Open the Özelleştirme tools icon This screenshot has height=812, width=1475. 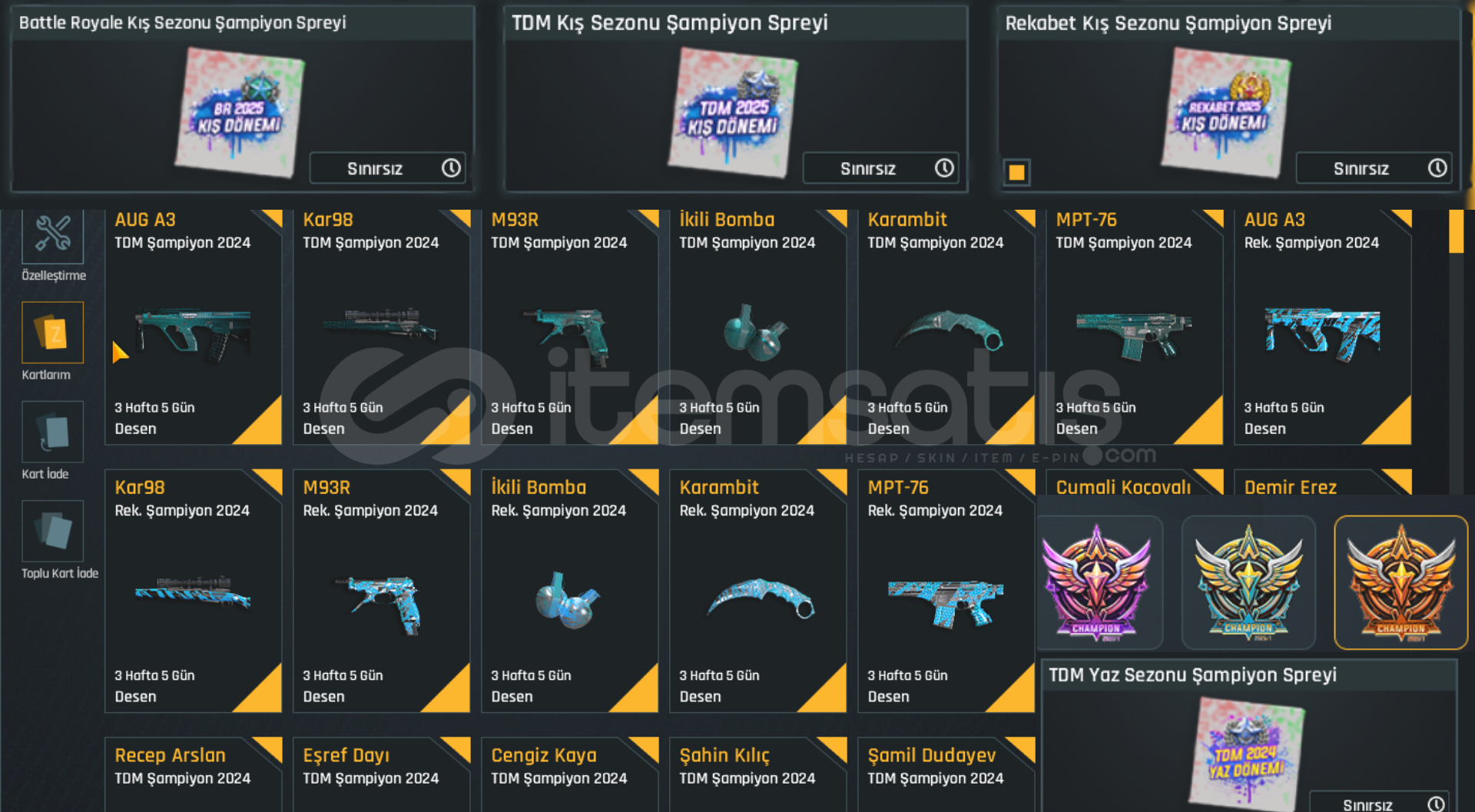click(52, 235)
